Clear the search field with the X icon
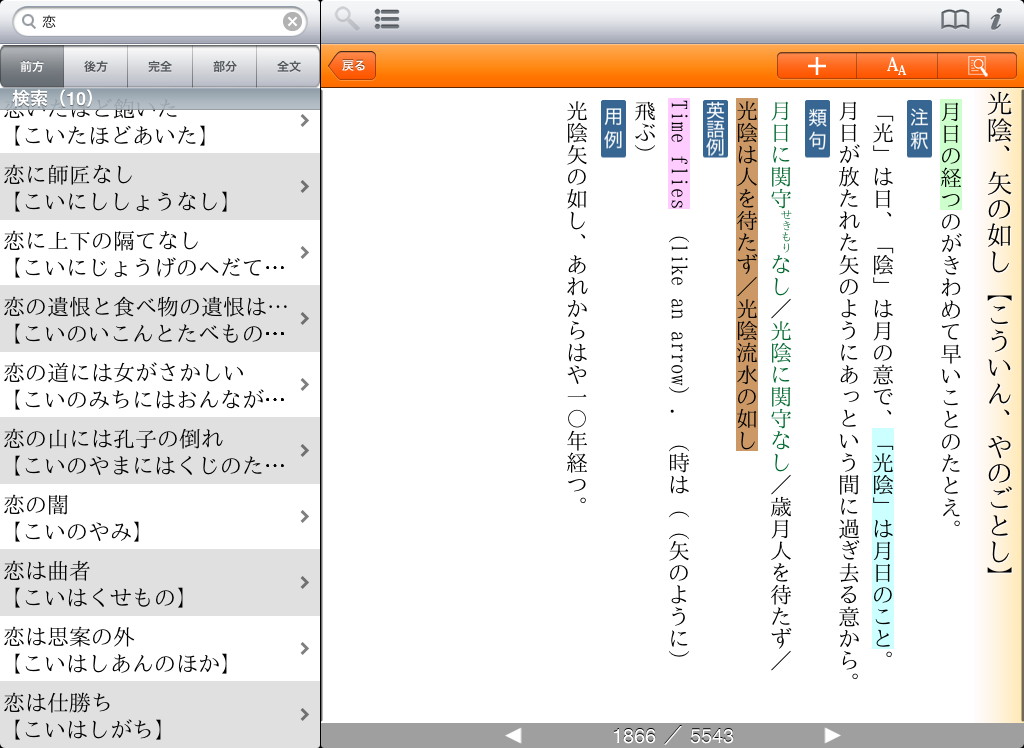Screen dimensions: 1024x748 [292, 21]
